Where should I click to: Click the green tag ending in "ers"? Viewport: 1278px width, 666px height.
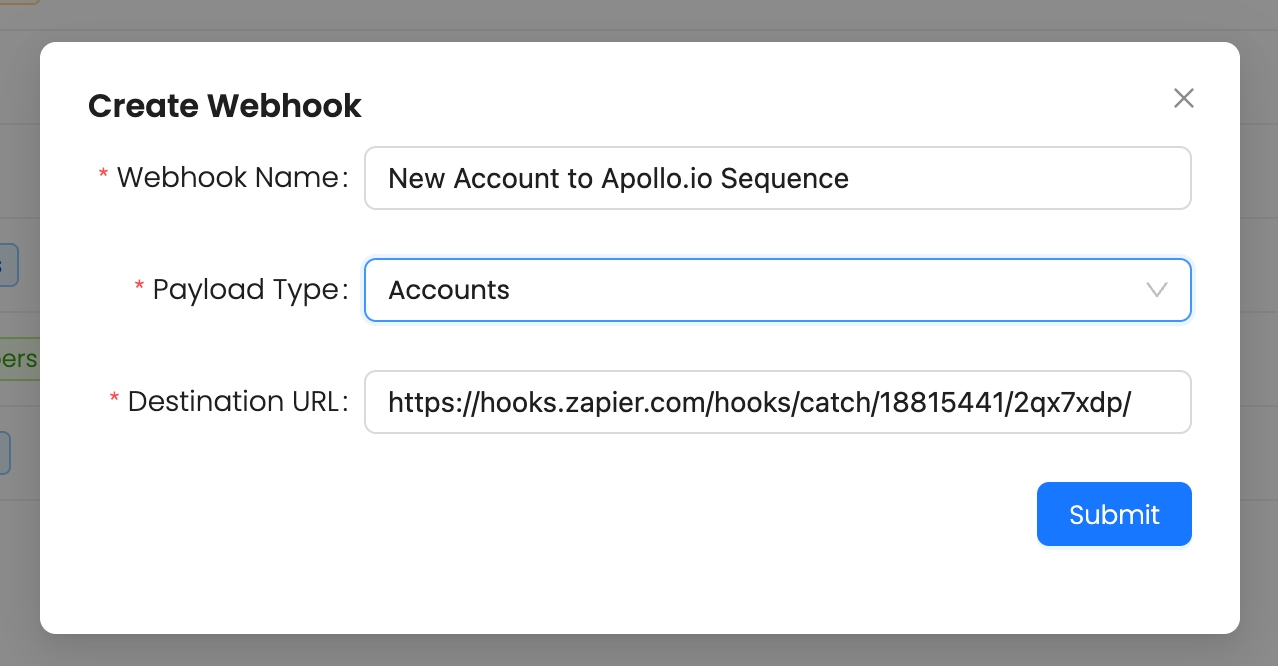coord(18,359)
